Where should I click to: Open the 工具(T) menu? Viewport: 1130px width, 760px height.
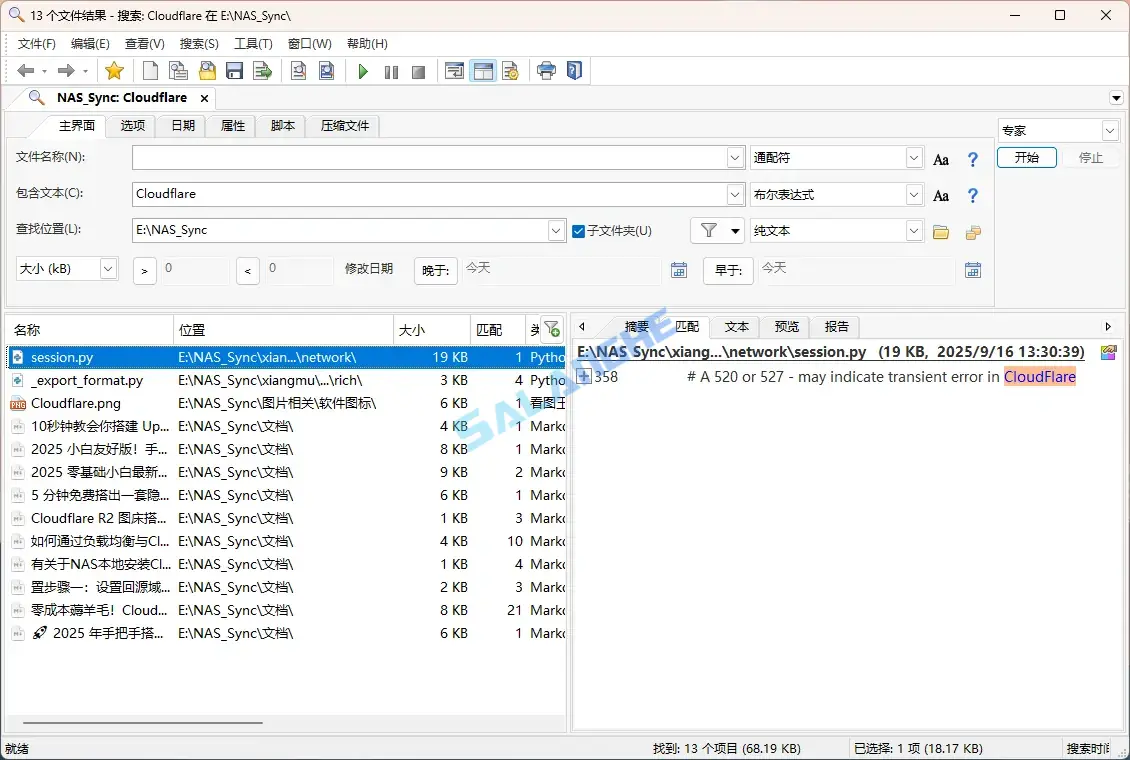[253, 43]
